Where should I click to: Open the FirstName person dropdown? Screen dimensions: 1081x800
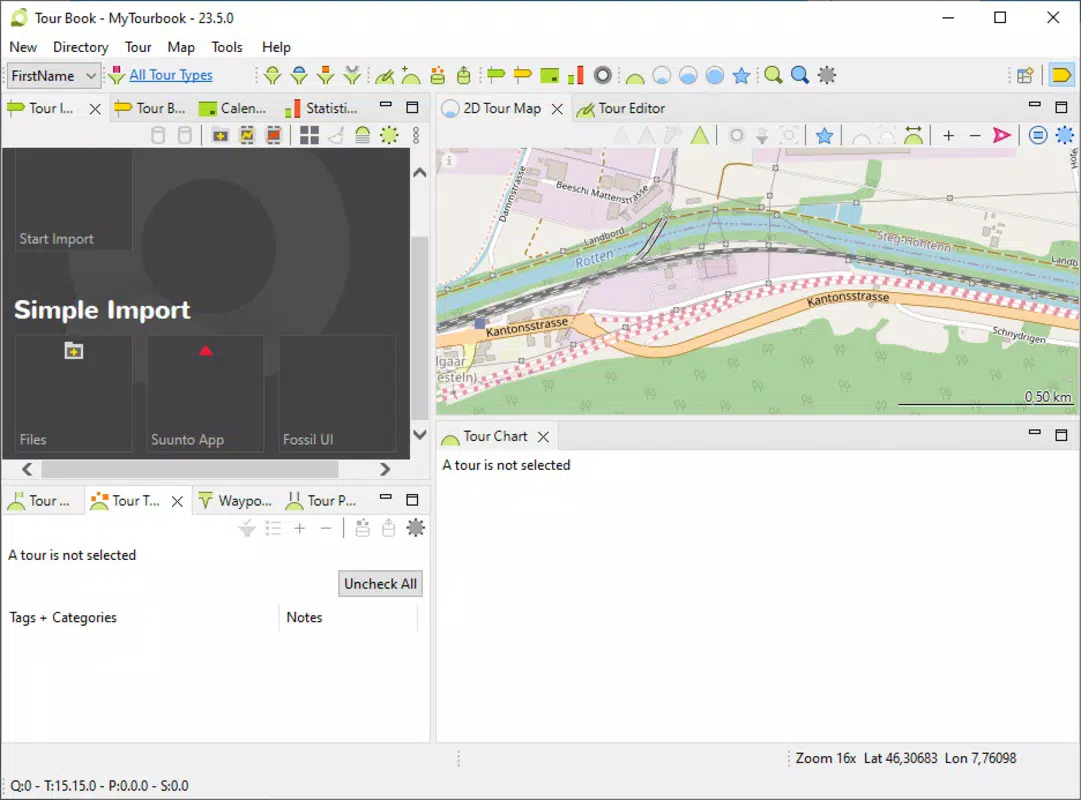pos(53,75)
